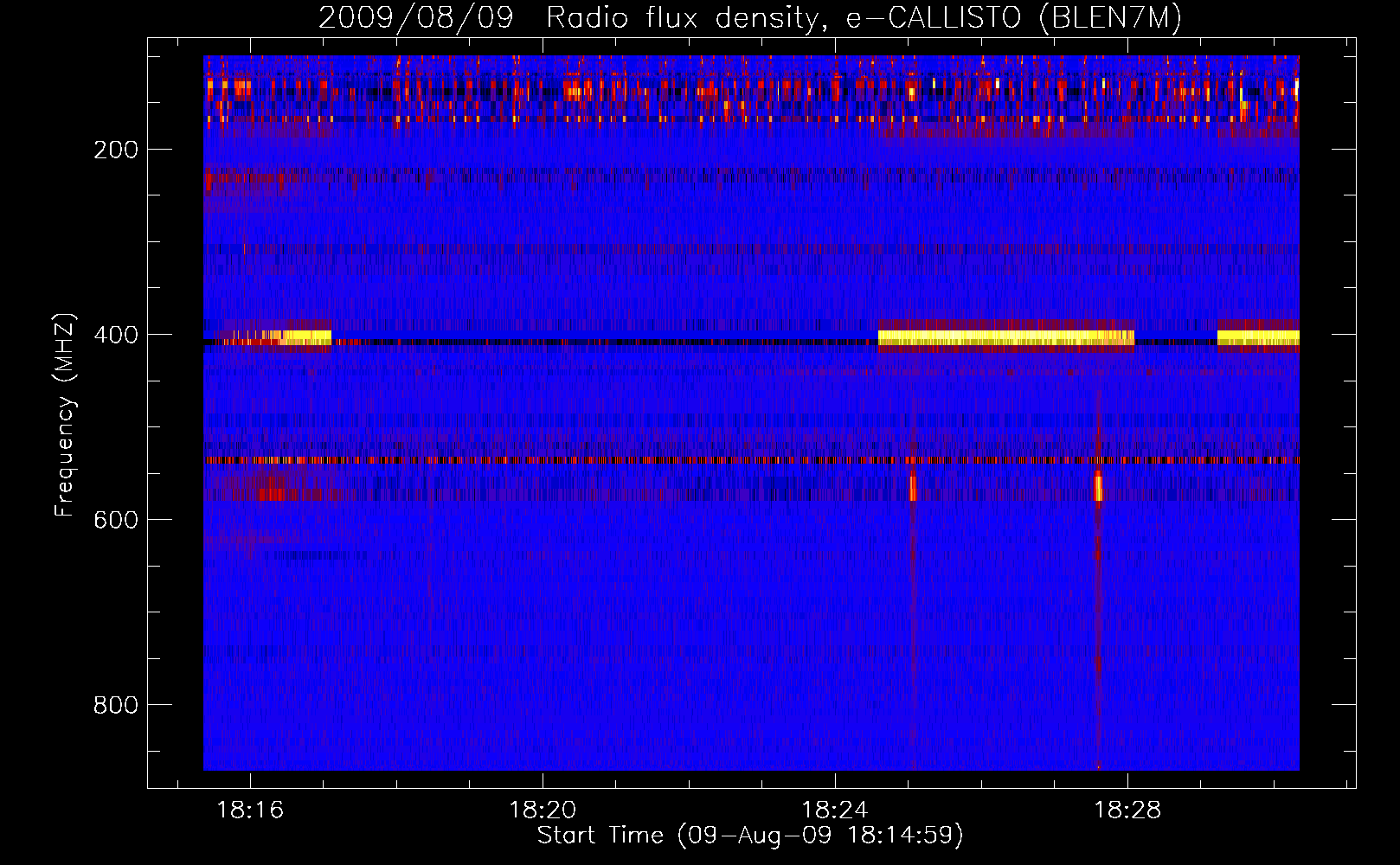The width and height of the screenshot is (1400, 865).
Task: Click the 18:16 time tick label
Action: pyautogui.click(x=250, y=811)
